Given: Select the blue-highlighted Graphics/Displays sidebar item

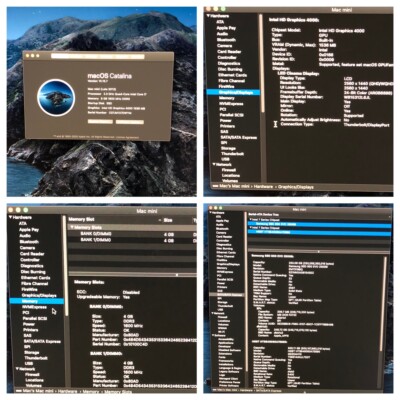Looking at the screenshot, I should coord(233,92).
